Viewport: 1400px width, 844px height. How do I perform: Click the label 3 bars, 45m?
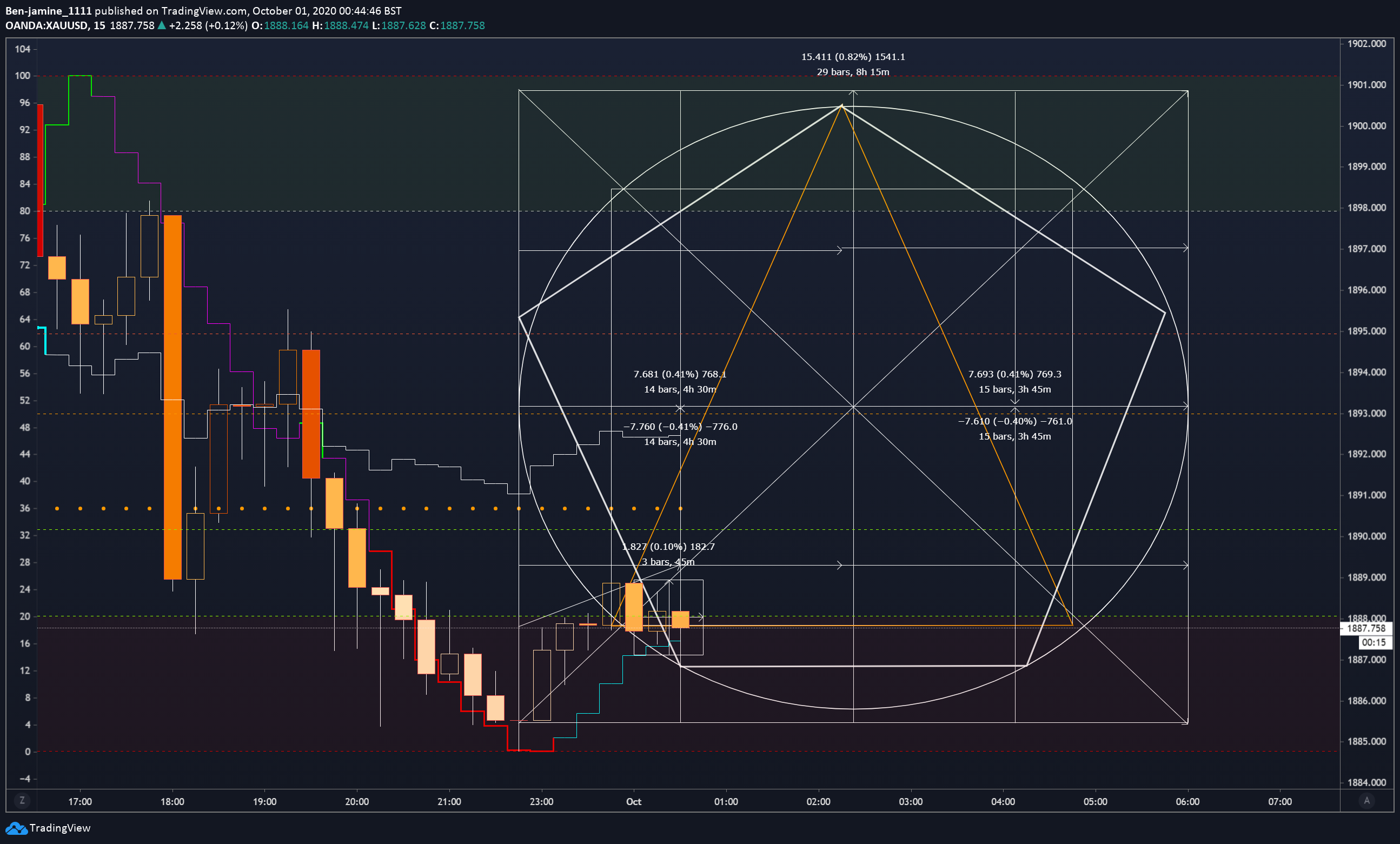pos(668,562)
